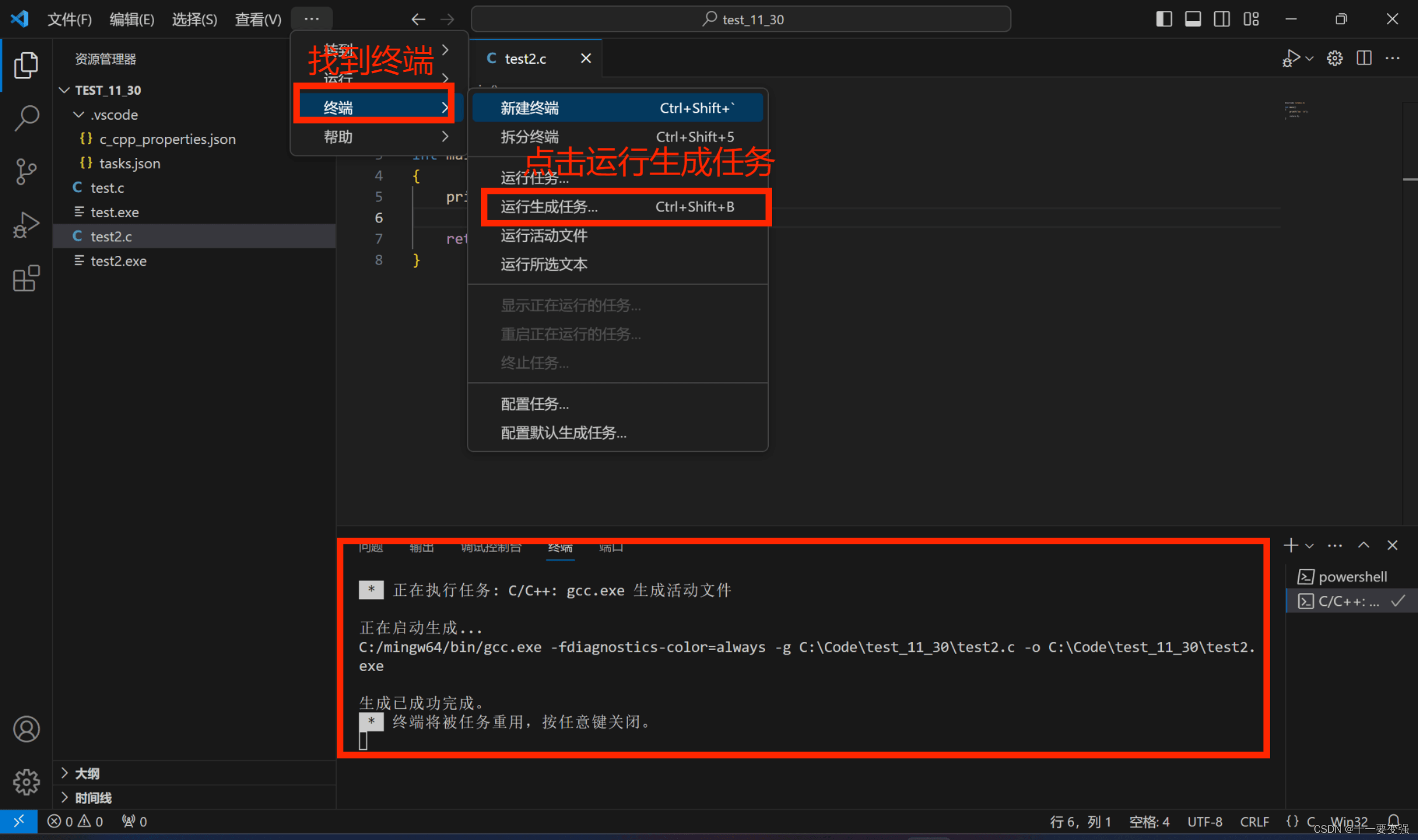Open the notifications bell
This screenshot has width=1418, height=840.
pos(1394,820)
